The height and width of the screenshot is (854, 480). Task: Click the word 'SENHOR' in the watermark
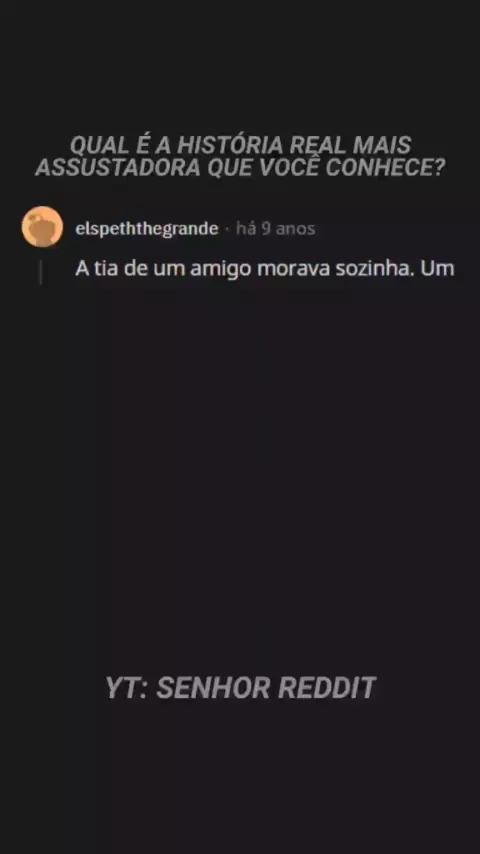213,687
